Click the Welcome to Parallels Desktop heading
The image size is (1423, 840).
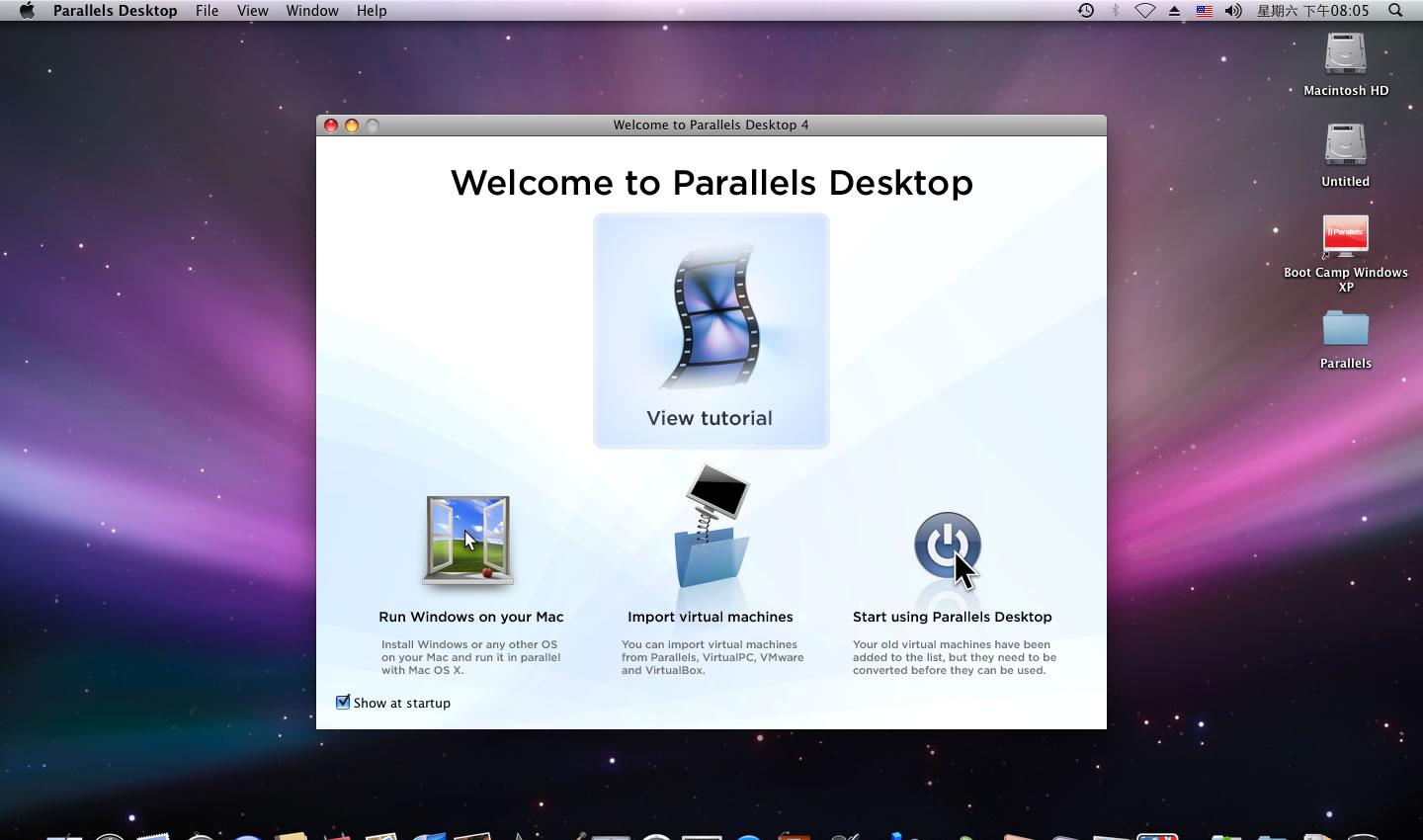(711, 183)
